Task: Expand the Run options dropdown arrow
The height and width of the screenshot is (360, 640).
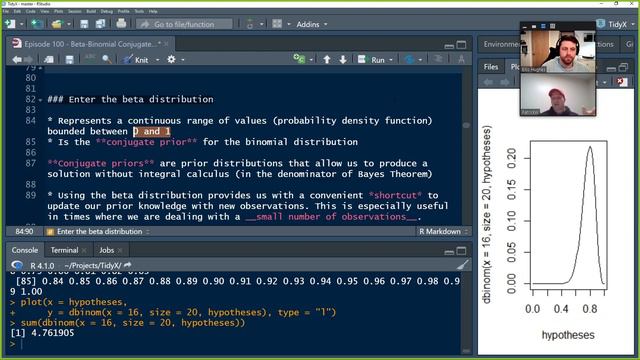Action: [391, 60]
